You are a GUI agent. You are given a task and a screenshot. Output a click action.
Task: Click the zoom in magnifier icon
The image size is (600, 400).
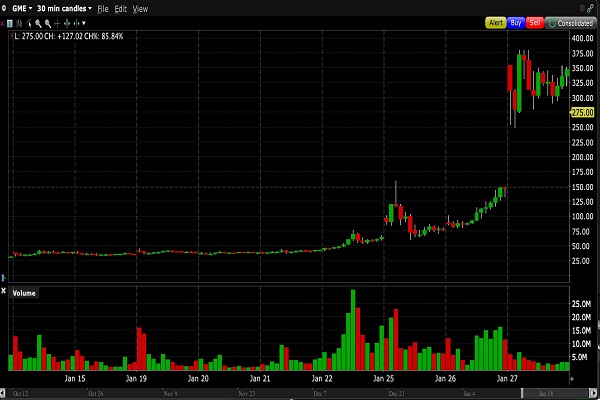click(38, 24)
